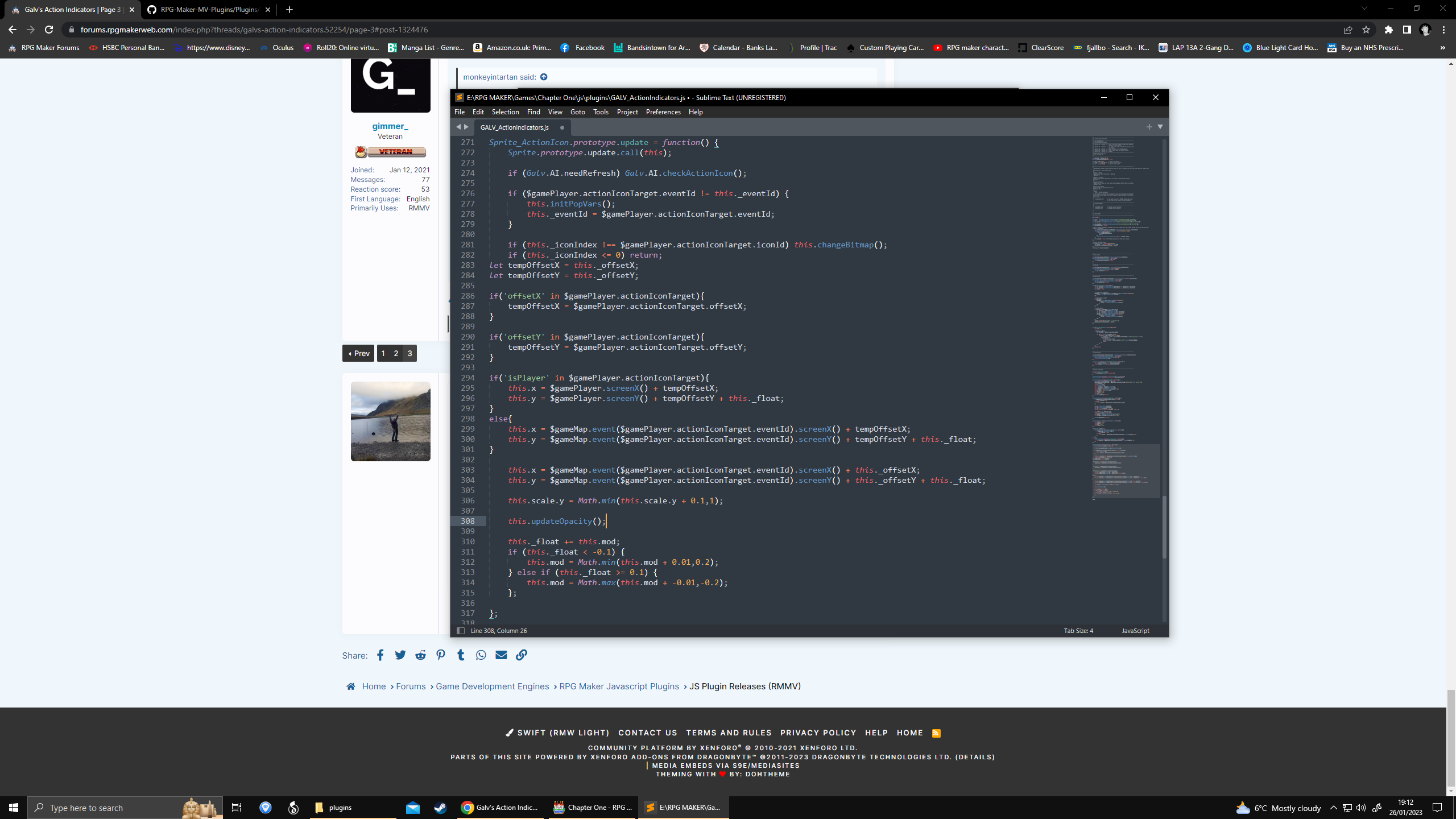
Task: Copy post link with chain icon
Action: point(522,655)
